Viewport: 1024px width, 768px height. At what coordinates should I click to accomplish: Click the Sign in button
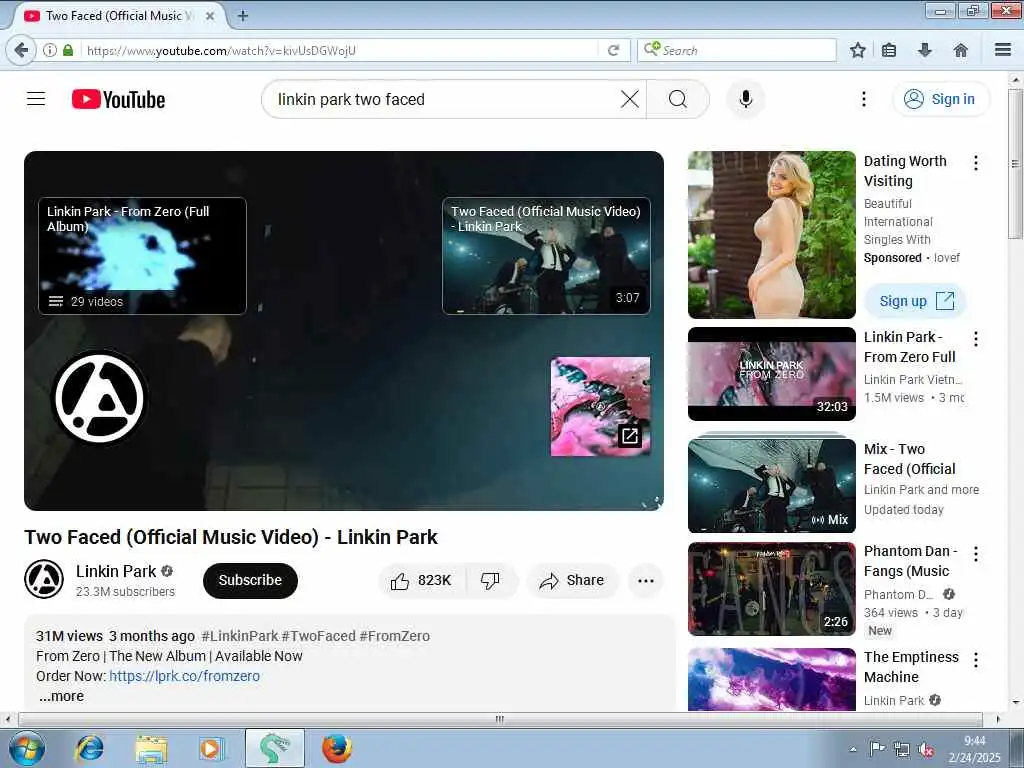(x=940, y=99)
